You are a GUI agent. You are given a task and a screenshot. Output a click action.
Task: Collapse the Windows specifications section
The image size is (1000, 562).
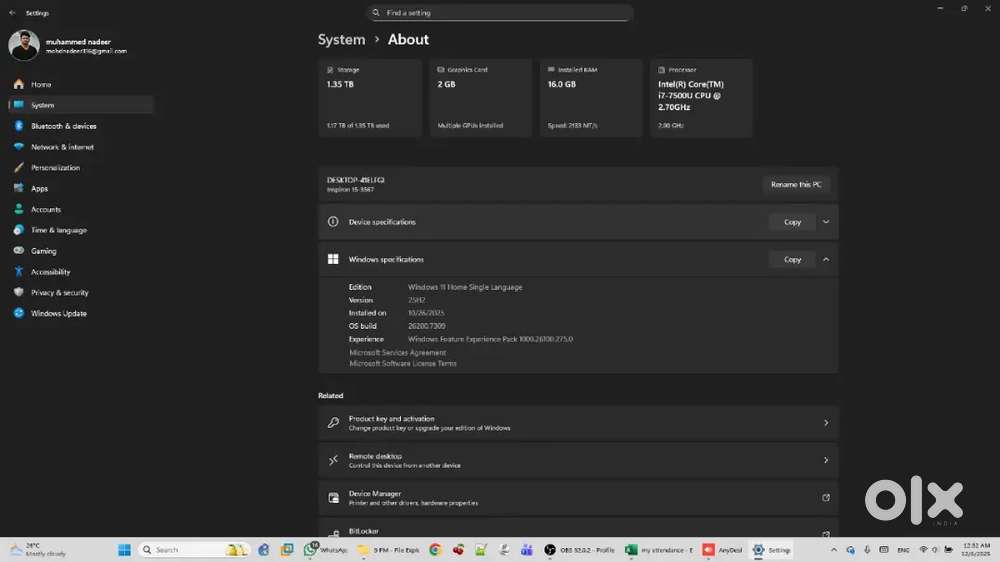click(x=826, y=259)
